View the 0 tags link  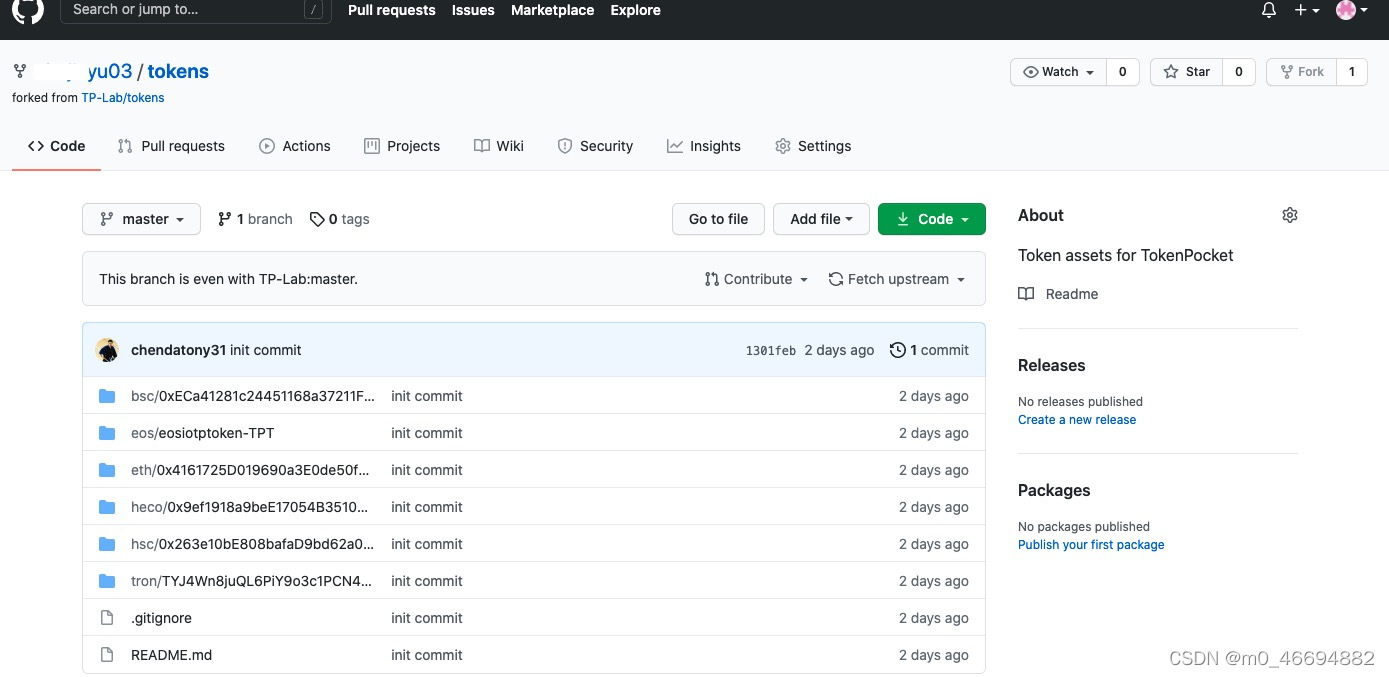pos(340,219)
